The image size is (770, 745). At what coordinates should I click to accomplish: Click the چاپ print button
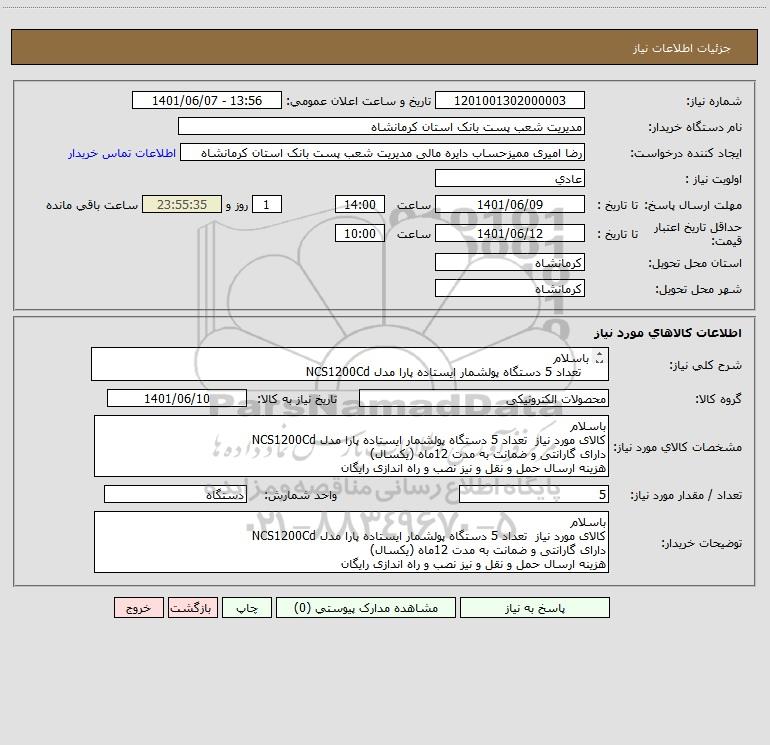(x=247, y=608)
